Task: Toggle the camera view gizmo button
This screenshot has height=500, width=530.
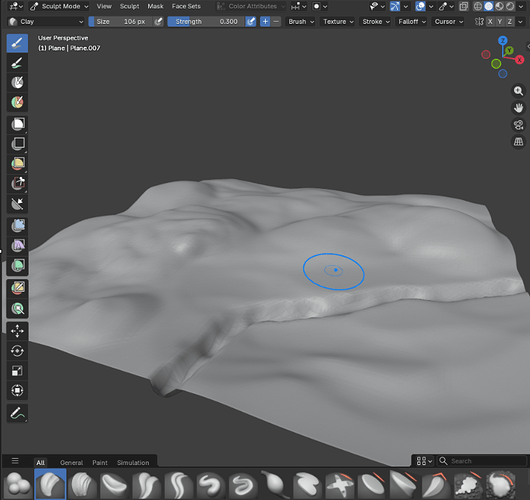Action: coord(518,125)
